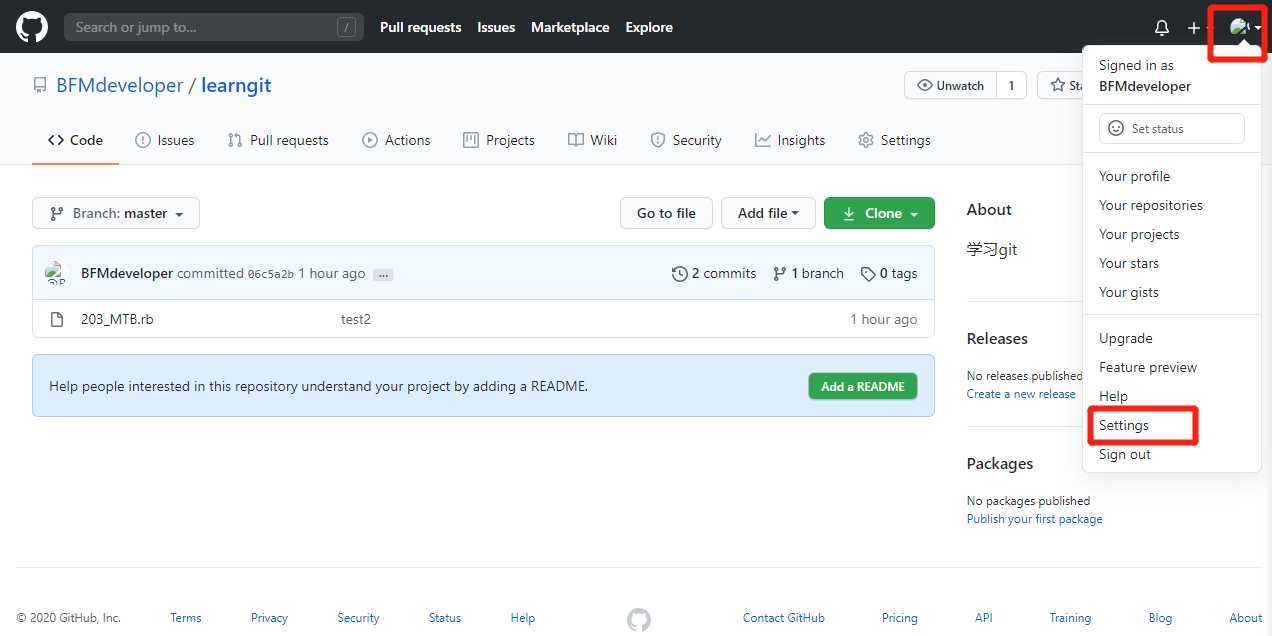Click the GitHub Octocat logo in header

tap(32, 27)
